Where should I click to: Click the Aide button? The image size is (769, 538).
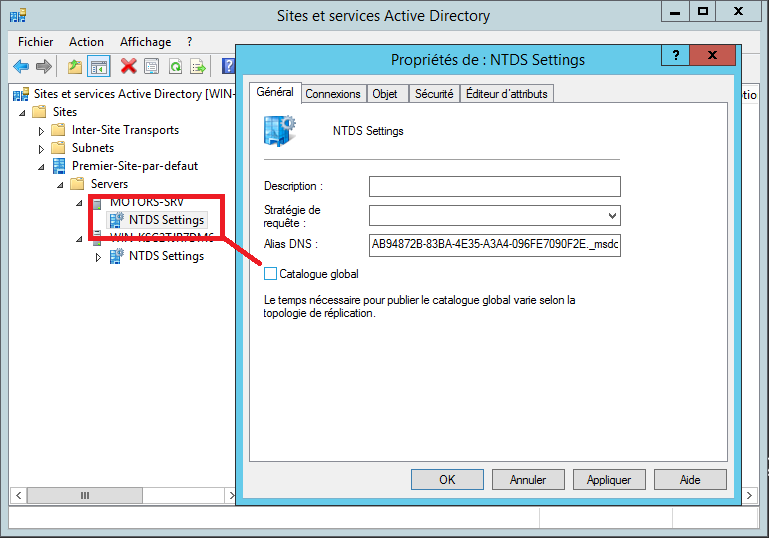(690, 480)
